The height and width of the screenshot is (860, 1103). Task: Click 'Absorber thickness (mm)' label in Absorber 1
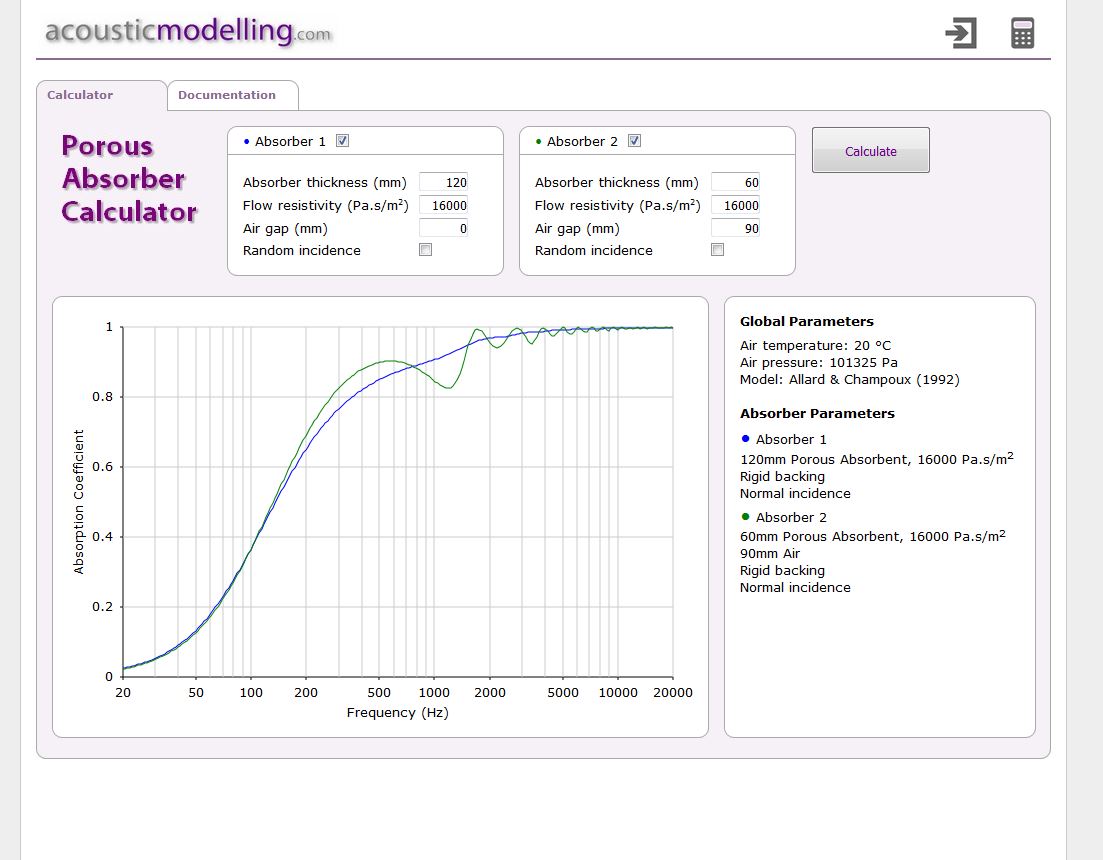[325, 182]
